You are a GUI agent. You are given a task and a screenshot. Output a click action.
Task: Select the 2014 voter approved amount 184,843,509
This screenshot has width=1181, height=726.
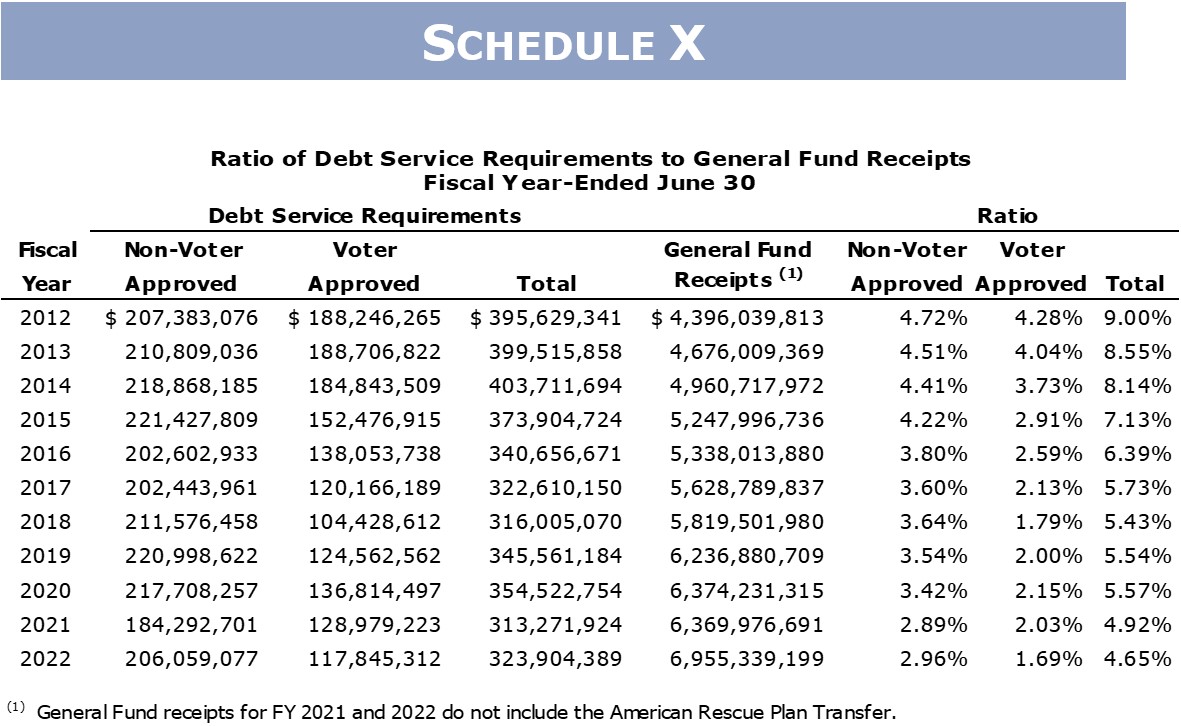tap(374, 386)
